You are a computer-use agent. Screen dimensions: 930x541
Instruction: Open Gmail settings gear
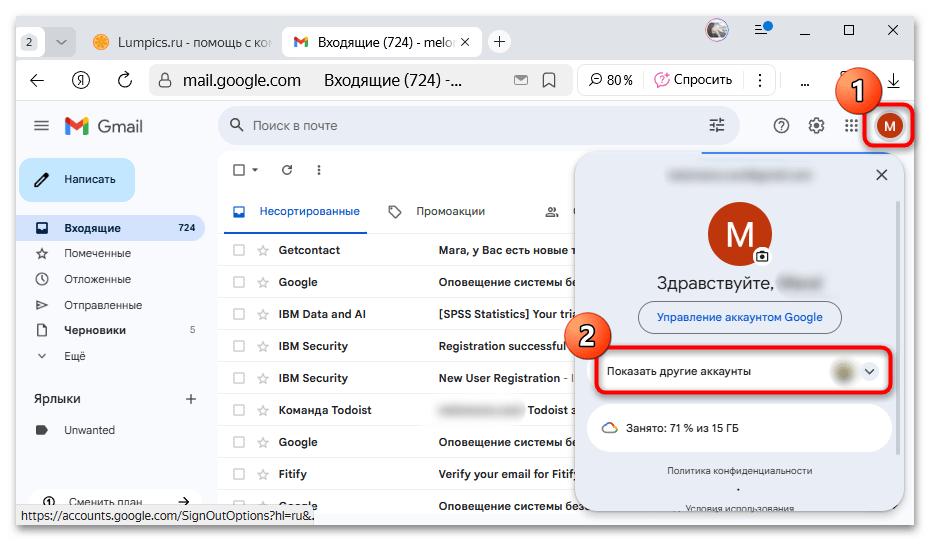816,126
